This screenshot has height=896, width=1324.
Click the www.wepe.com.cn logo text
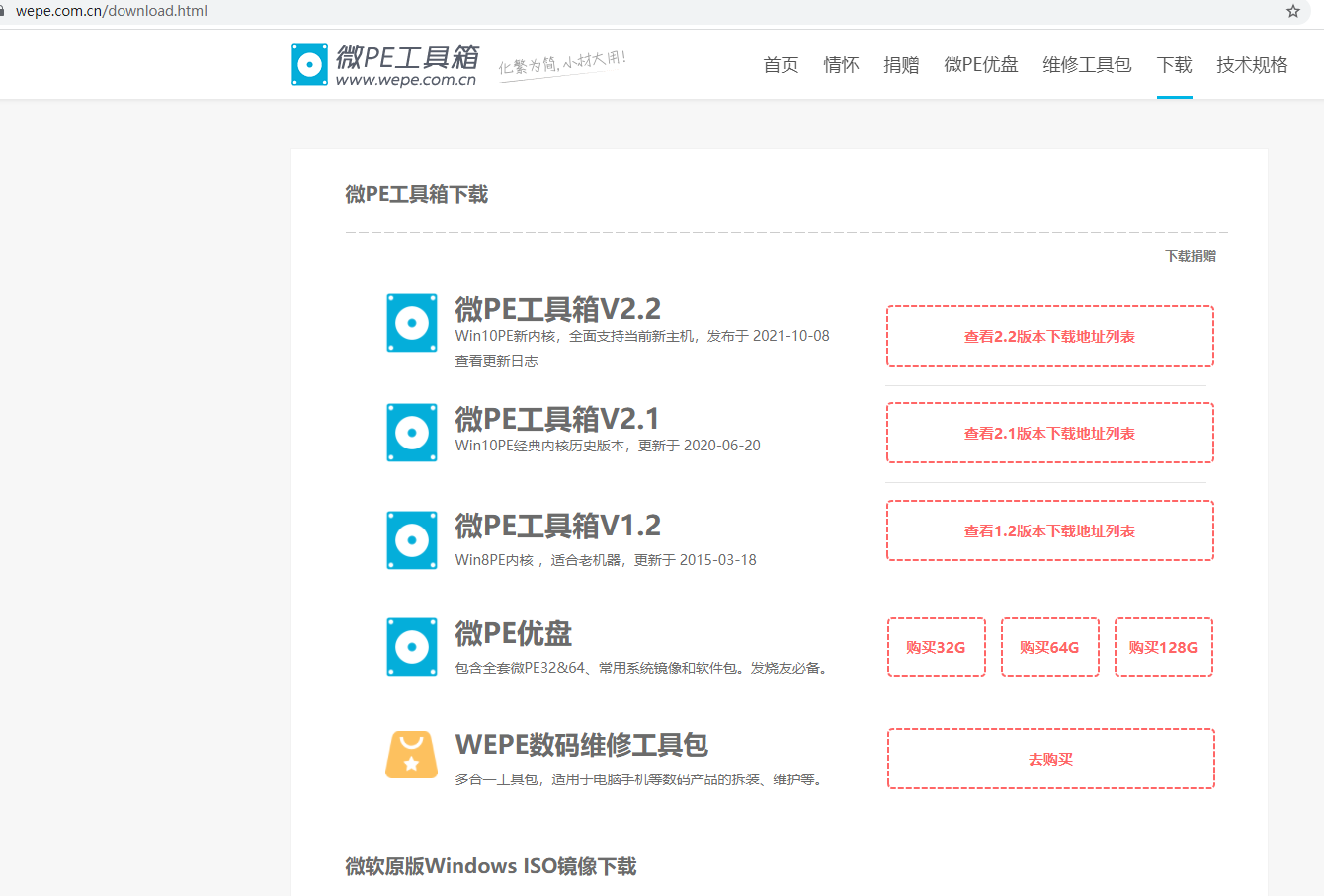click(406, 81)
